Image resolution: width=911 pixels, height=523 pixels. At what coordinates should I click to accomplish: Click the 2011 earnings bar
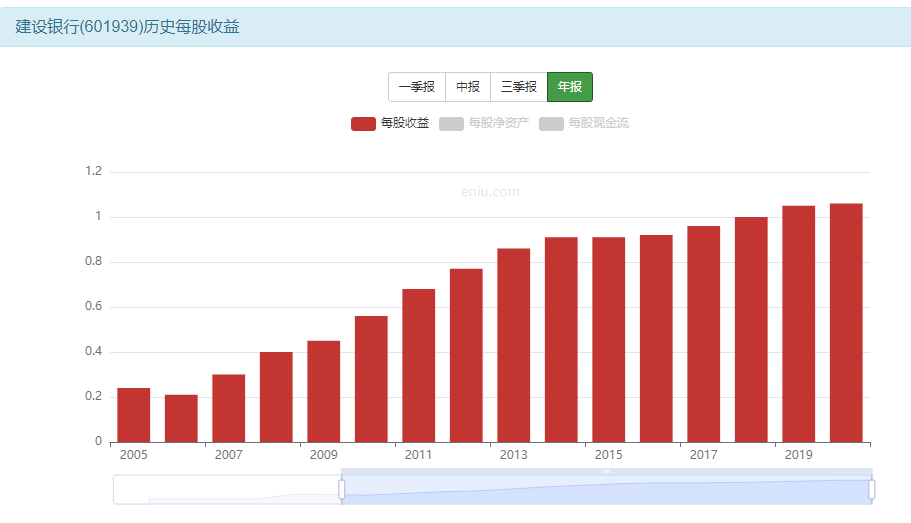click(419, 366)
